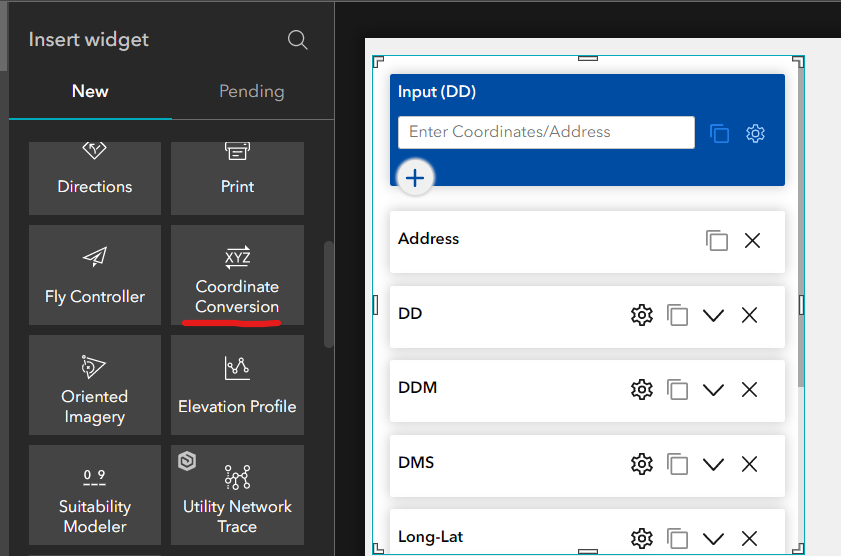Screen dimensions: 841x556
Task: Expand the DD output row
Action: point(713,315)
